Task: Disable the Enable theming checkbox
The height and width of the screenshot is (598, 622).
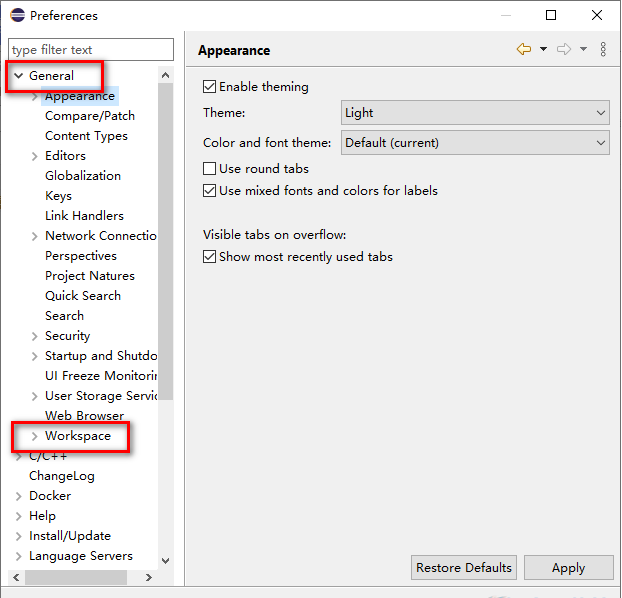Action: (210, 87)
